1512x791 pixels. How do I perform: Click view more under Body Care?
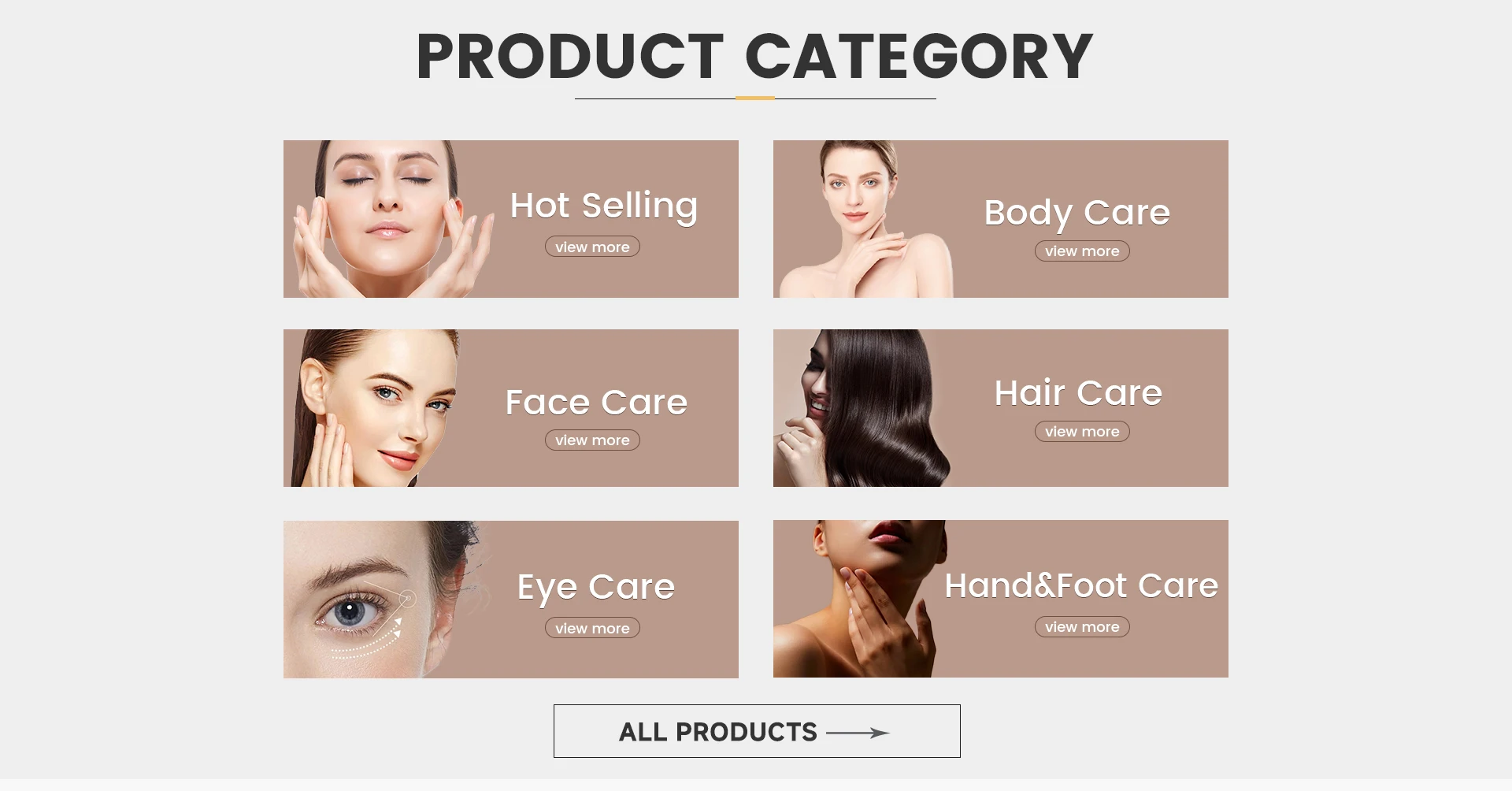tap(1082, 251)
